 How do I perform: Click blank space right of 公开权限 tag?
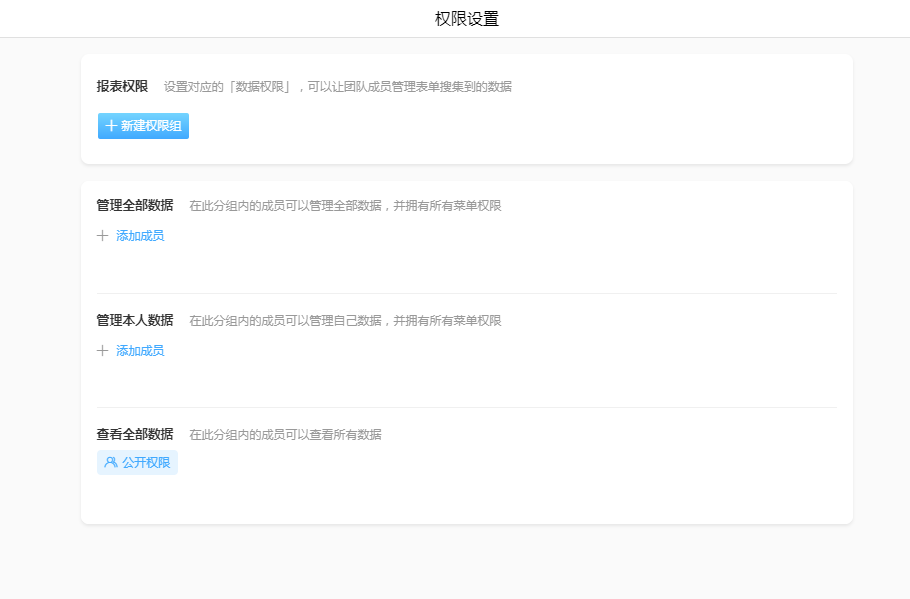tap(500, 463)
